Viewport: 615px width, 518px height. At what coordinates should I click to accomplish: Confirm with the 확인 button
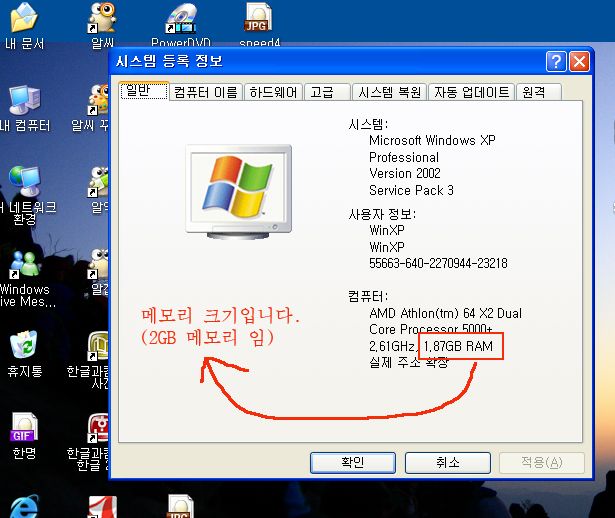point(353,463)
